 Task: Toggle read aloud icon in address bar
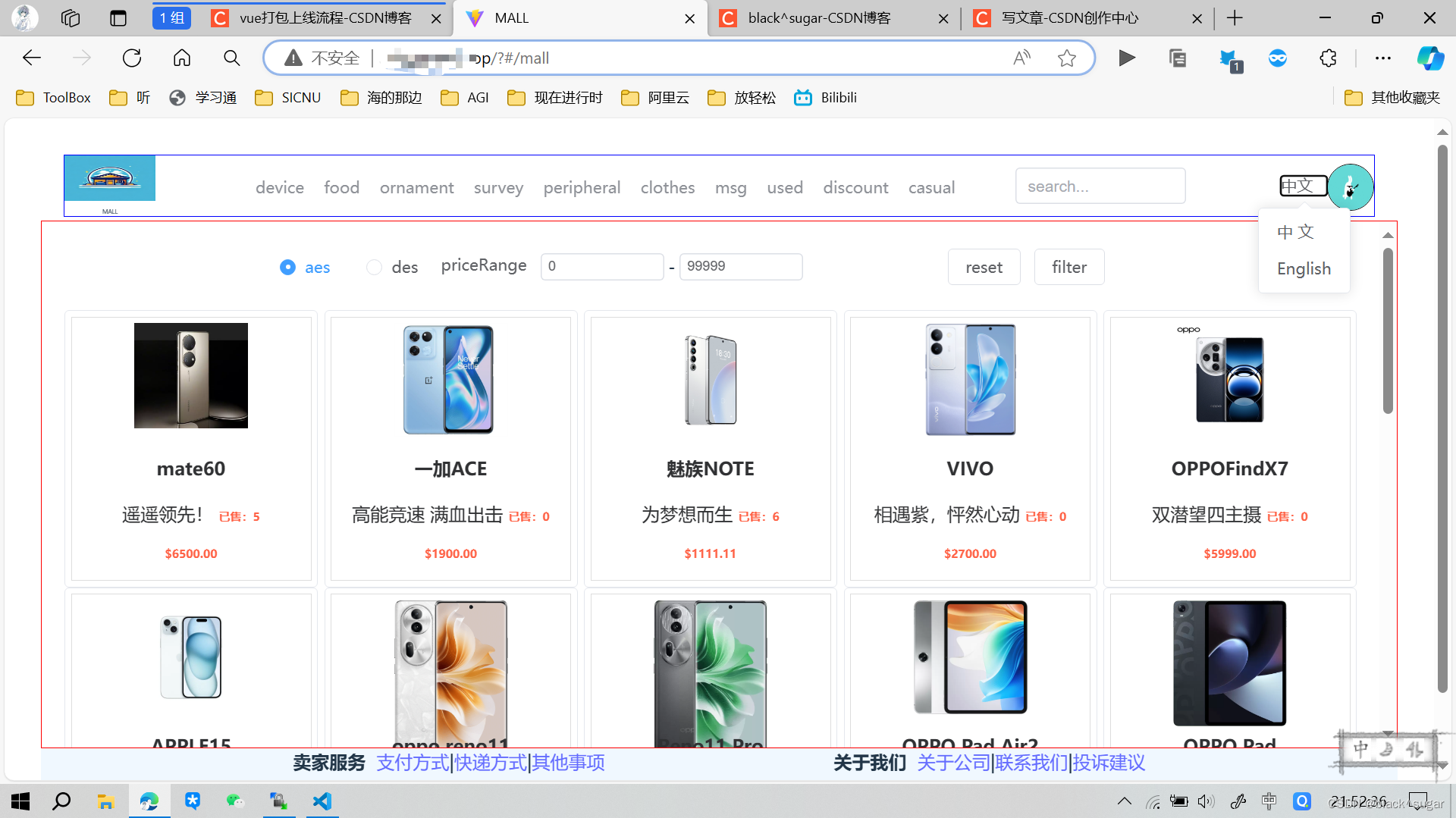pyautogui.click(x=1021, y=58)
